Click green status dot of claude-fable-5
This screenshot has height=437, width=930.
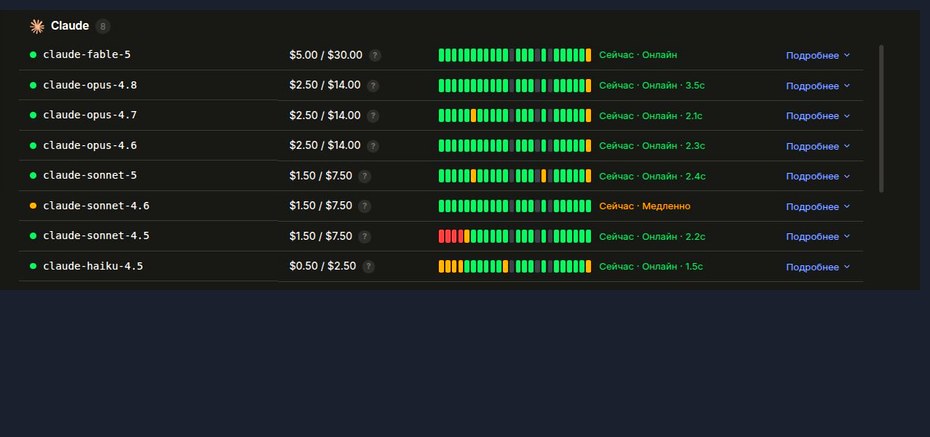33,55
